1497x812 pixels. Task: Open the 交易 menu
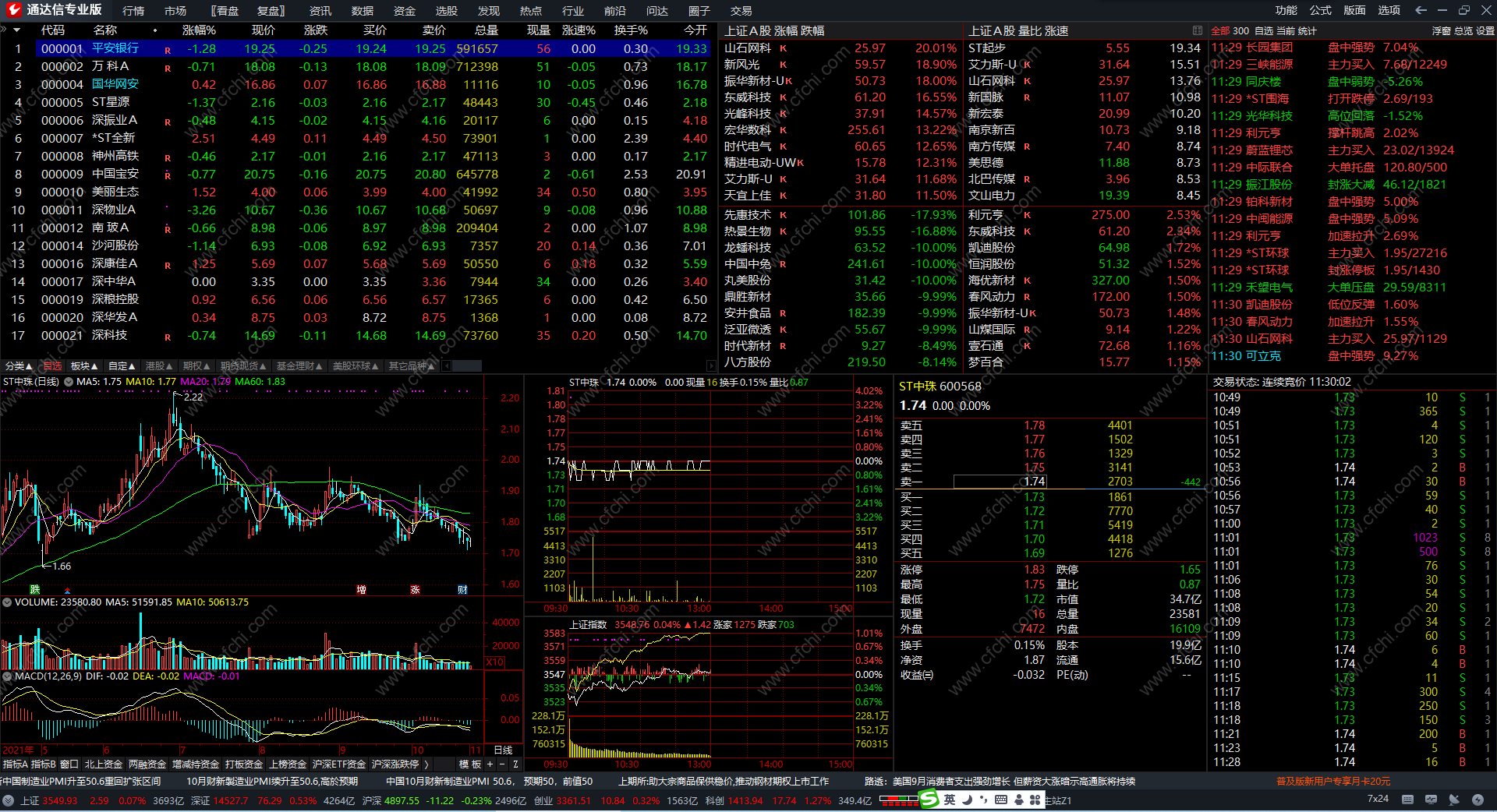click(741, 11)
